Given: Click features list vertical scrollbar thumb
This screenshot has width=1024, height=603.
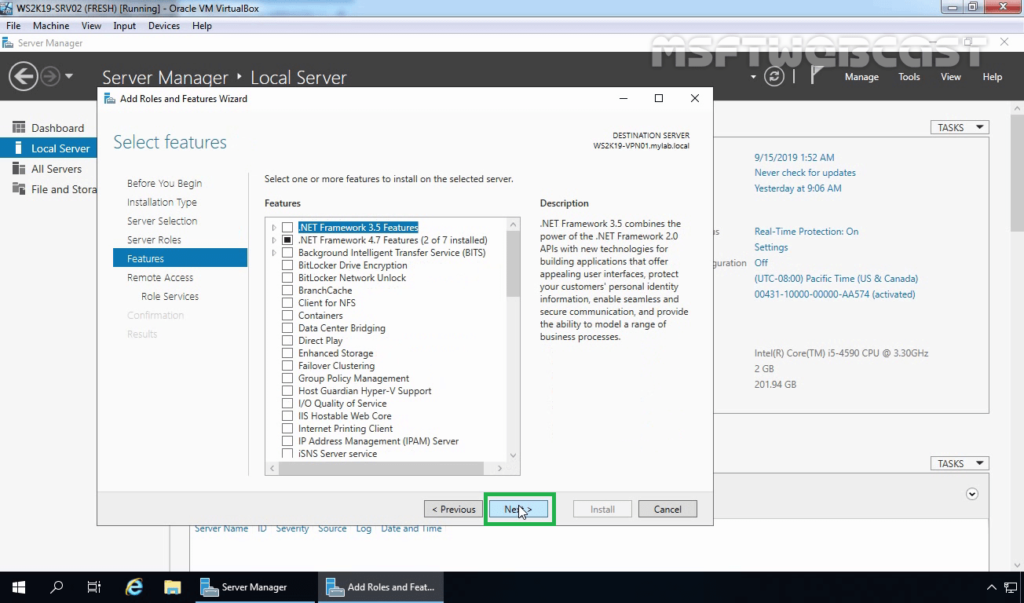Looking at the screenshot, I should (x=513, y=265).
